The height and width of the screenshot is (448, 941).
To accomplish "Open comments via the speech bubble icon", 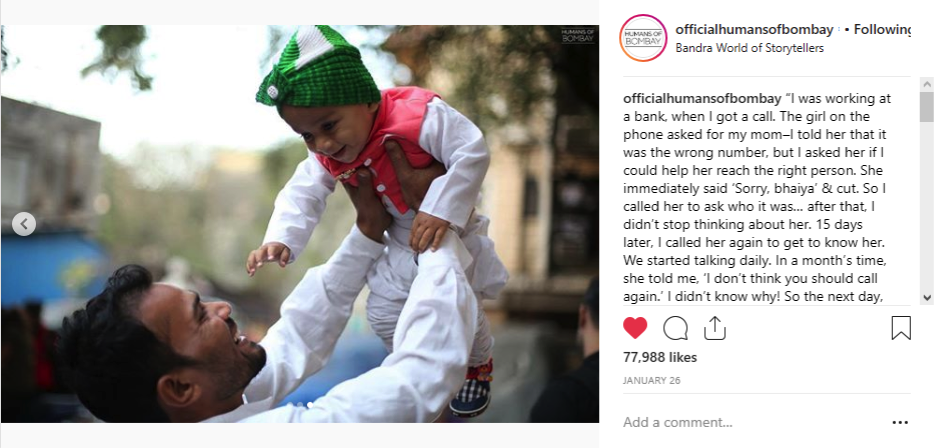I will [x=675, y=328].
